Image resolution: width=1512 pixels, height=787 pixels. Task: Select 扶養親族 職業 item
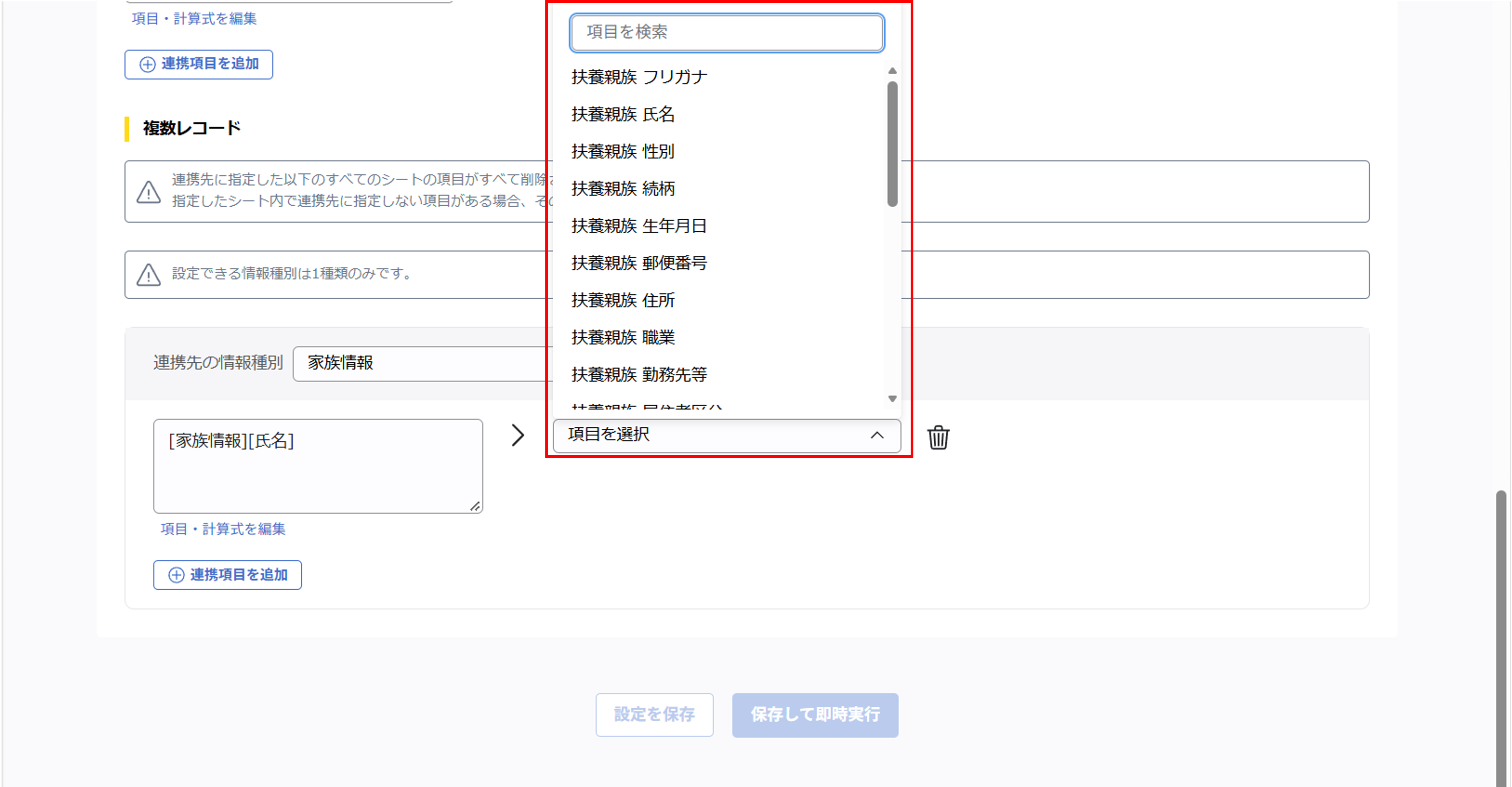[623, 337]
